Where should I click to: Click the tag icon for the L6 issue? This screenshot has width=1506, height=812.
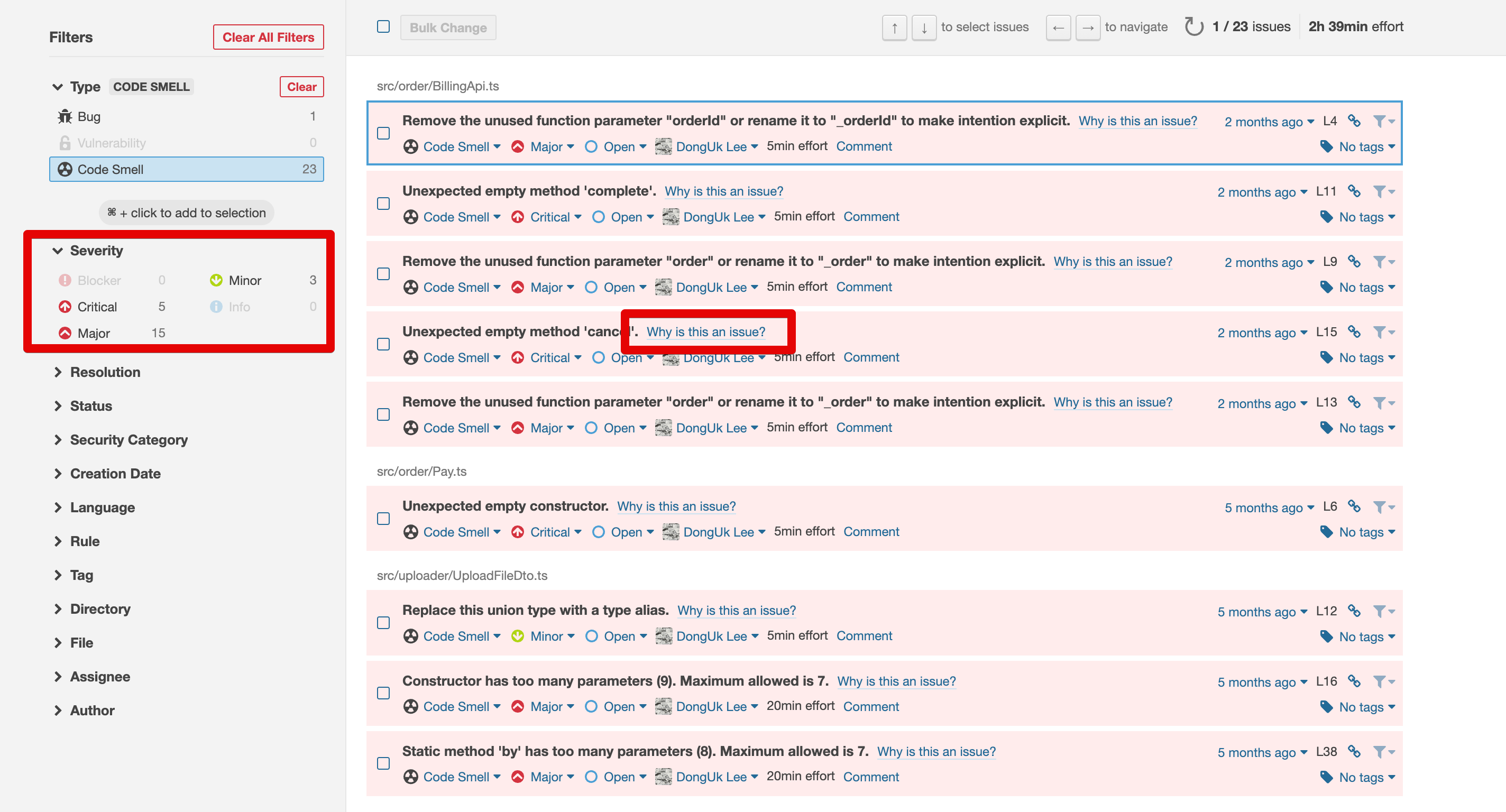click(x=1327, y=531)
